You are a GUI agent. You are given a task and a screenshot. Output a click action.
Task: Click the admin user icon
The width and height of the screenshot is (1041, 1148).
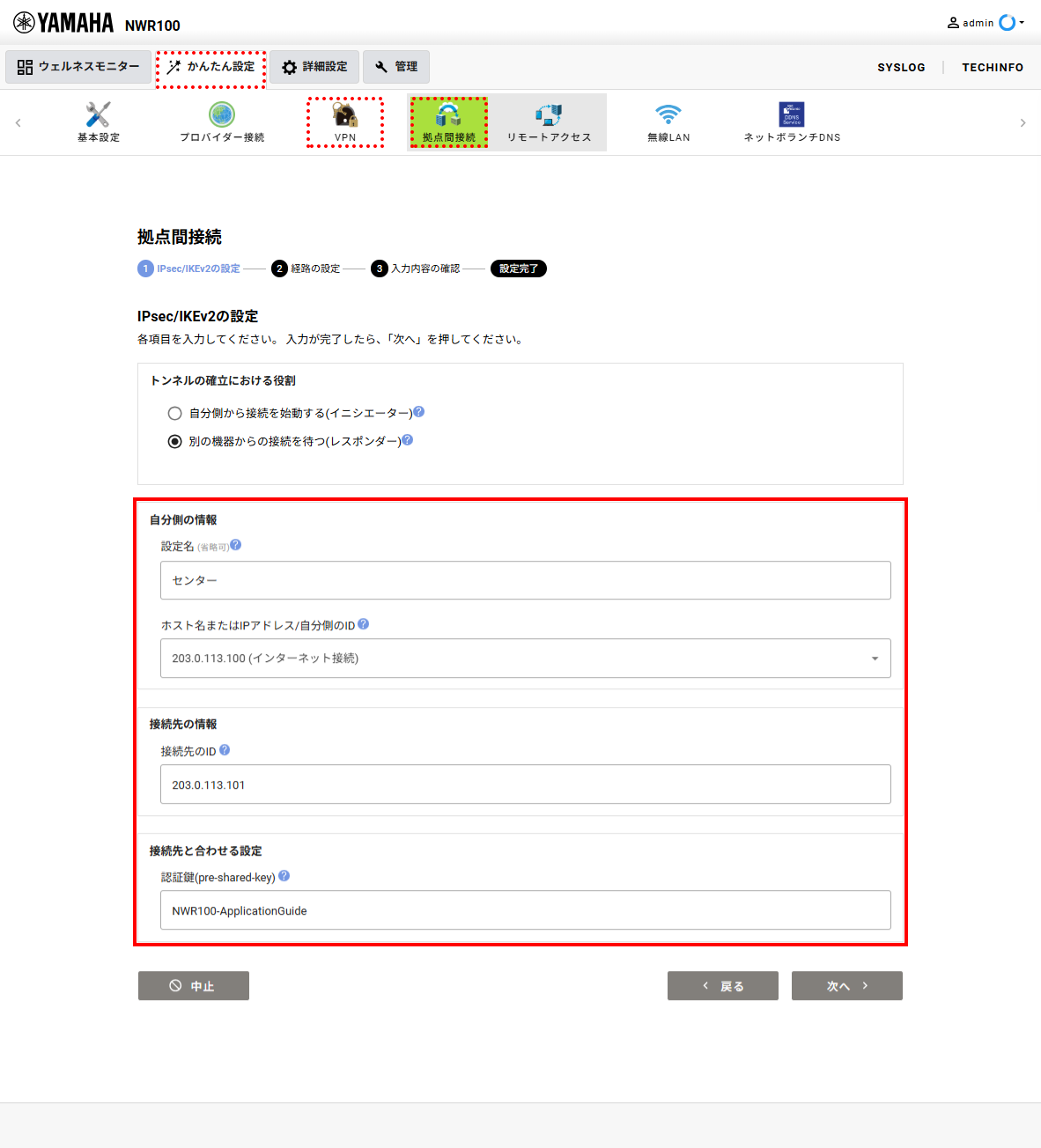point(953,23)
